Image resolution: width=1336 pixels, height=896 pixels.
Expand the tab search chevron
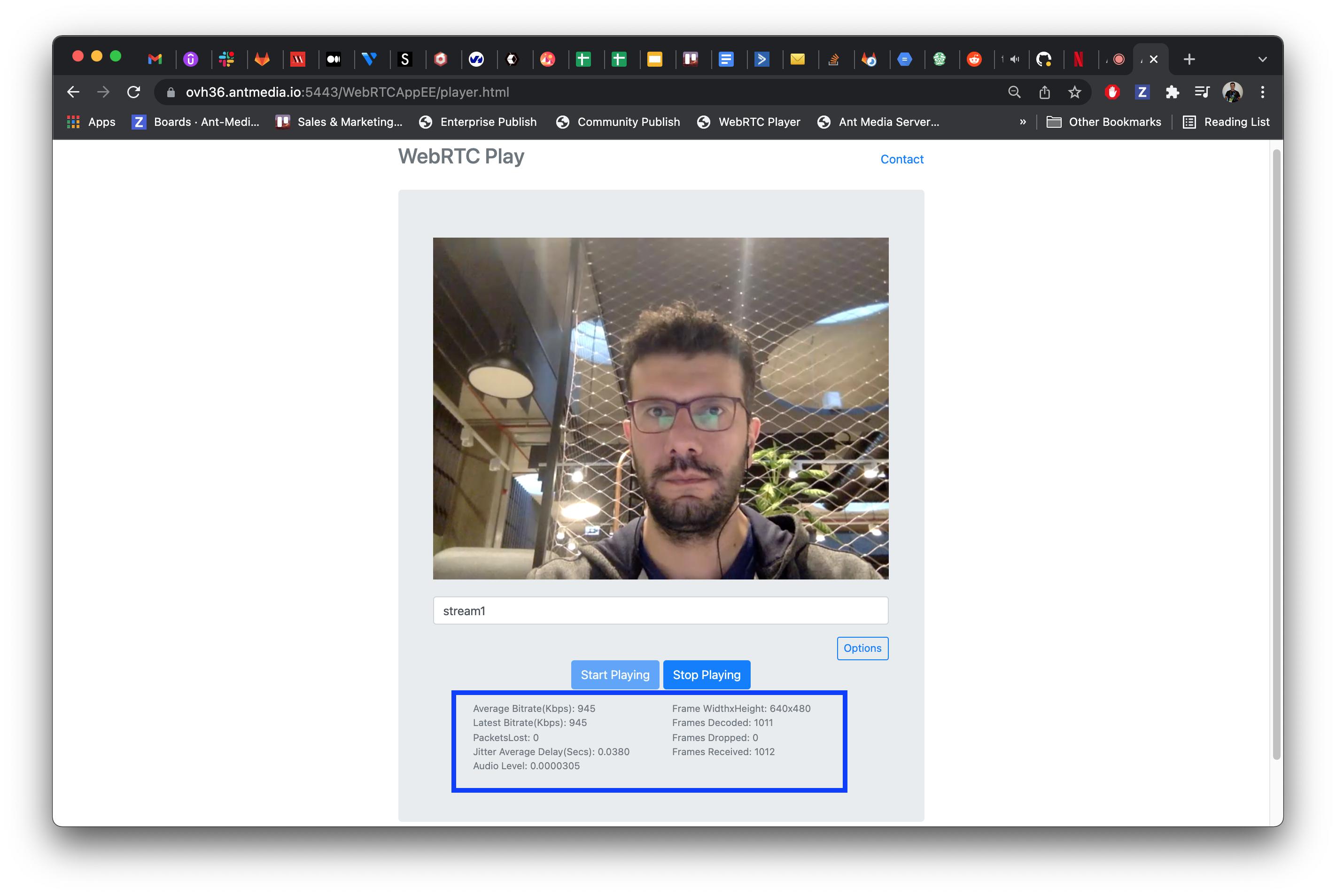1262,60
